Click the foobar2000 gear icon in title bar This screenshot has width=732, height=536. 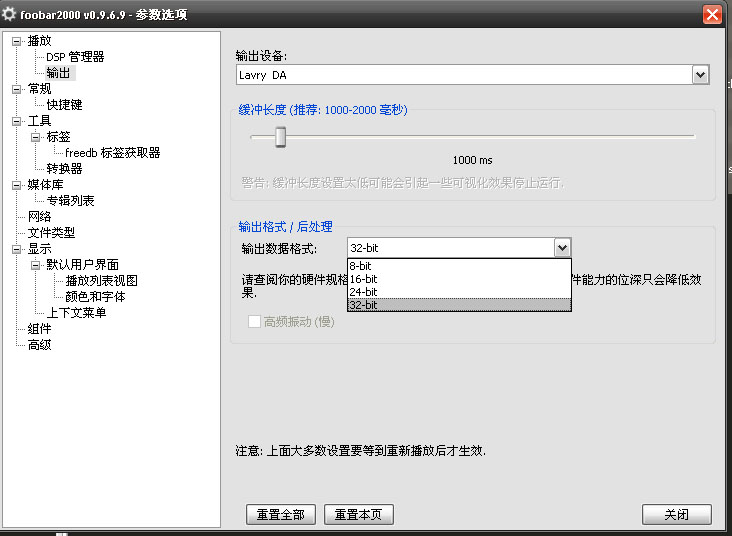pos(9,14)
